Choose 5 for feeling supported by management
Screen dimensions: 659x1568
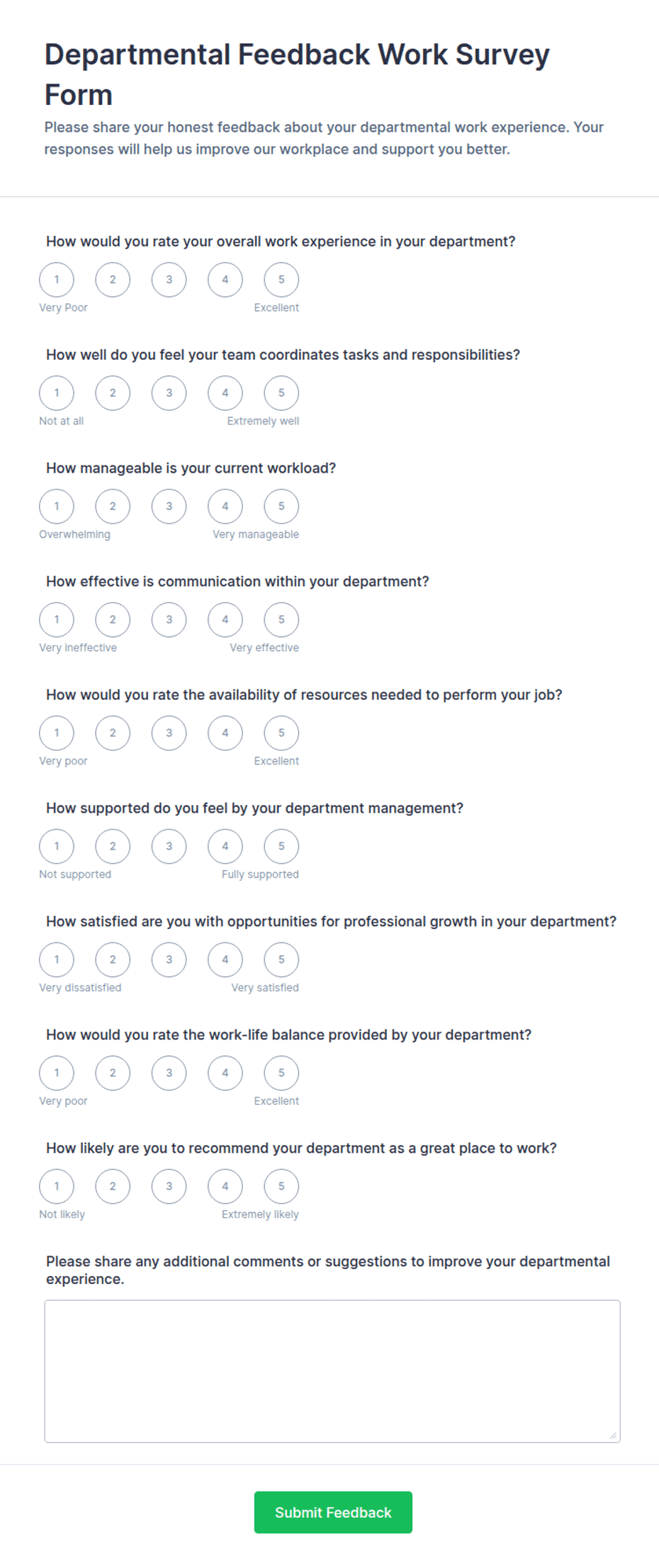click(x=281, y=846)
